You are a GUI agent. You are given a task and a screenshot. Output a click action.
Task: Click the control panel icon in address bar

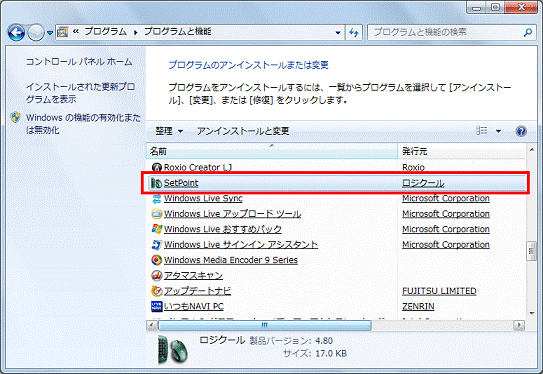[x=62, y=32]
